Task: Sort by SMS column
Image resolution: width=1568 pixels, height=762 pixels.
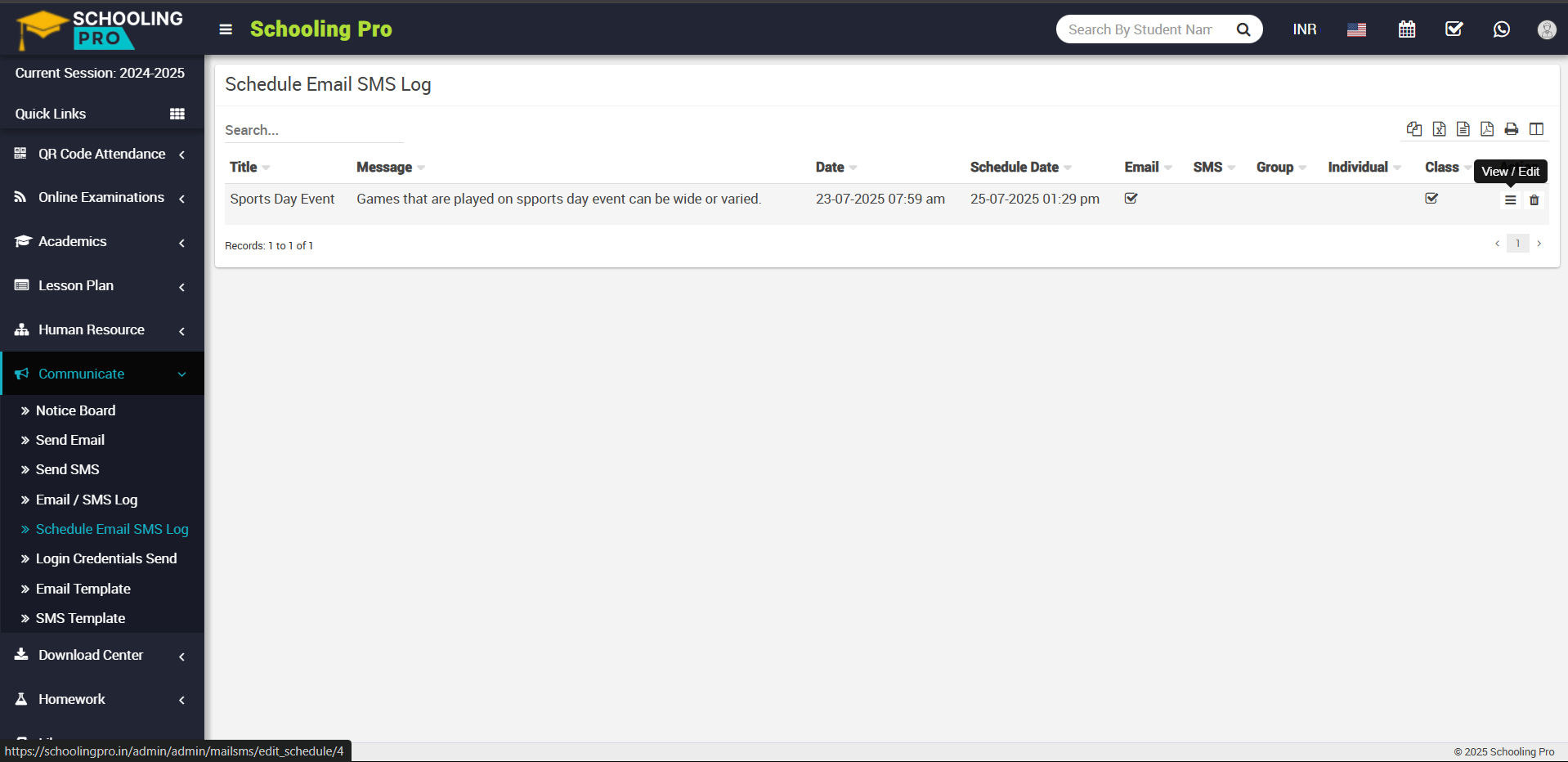Action: (1214, 167)
